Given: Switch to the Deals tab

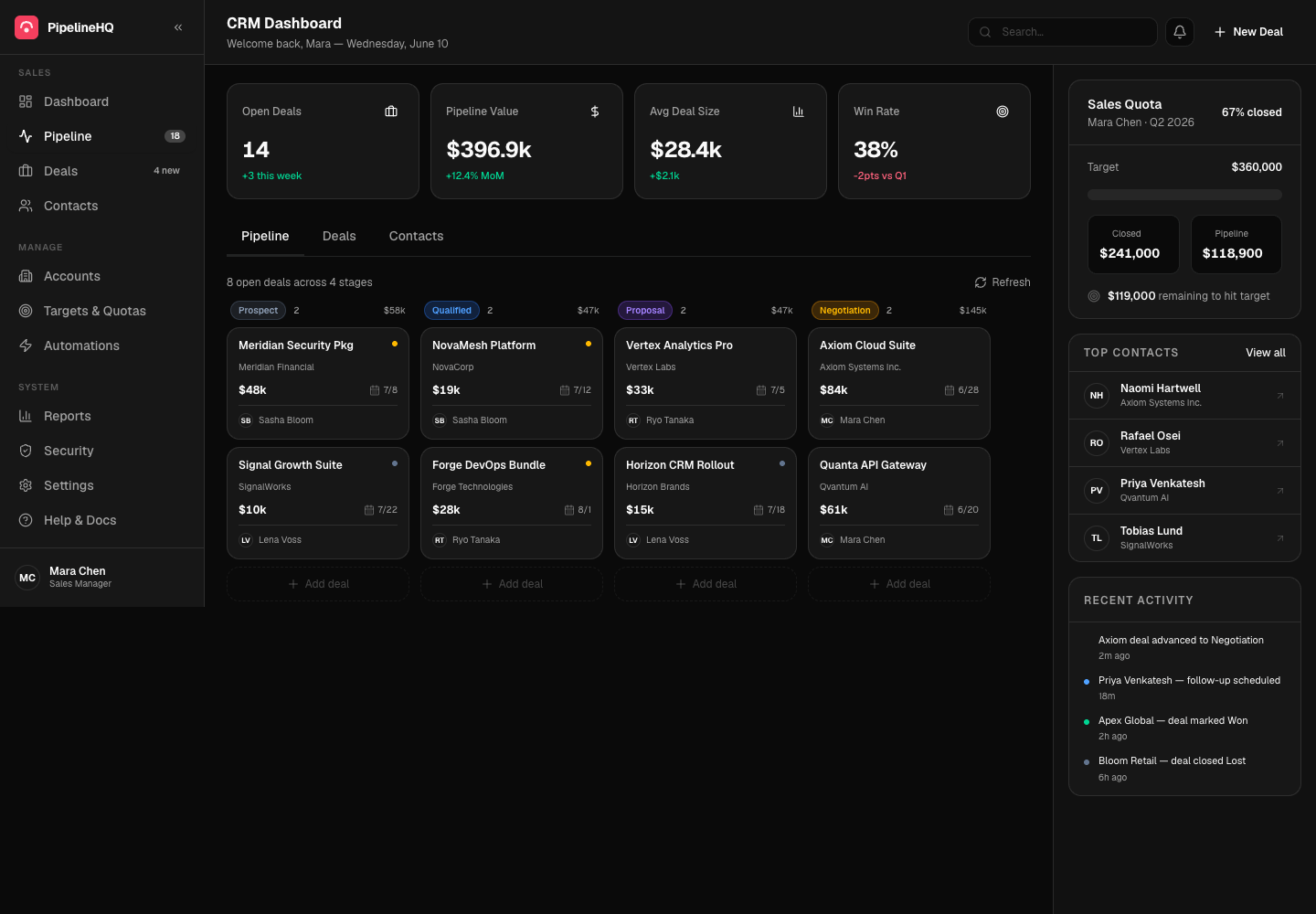Looking at the screenshot, I should [339, 236].
